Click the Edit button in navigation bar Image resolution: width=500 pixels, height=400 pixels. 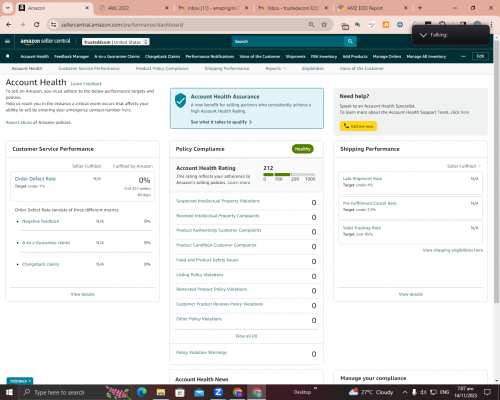tap(480, 56)
